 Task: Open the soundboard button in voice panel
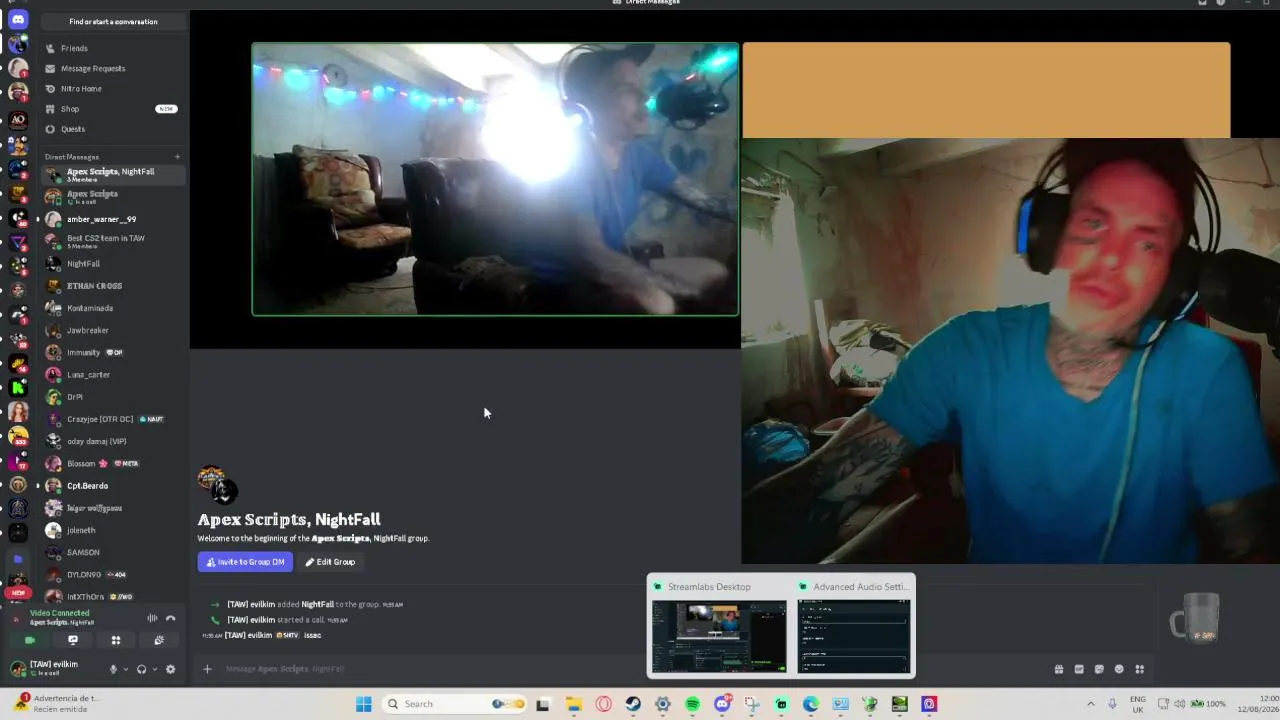click(159, 640)
